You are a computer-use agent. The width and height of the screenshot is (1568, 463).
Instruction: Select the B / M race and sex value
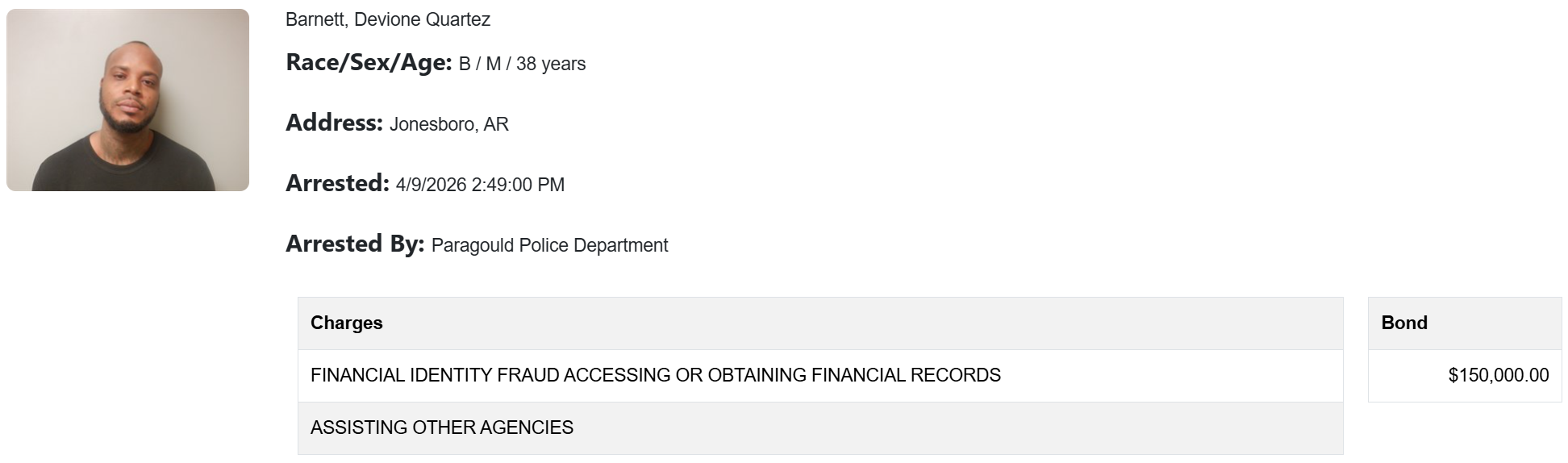coord(480,64)
